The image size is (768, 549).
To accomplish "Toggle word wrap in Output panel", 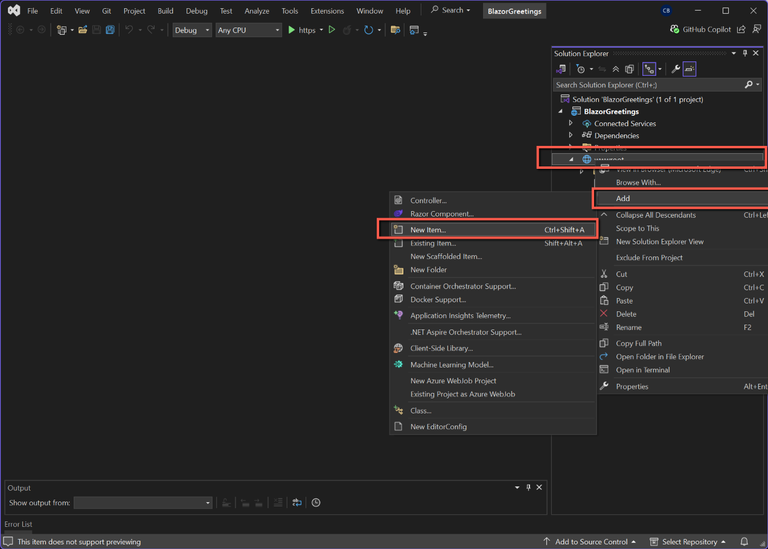I will point(296,503).
